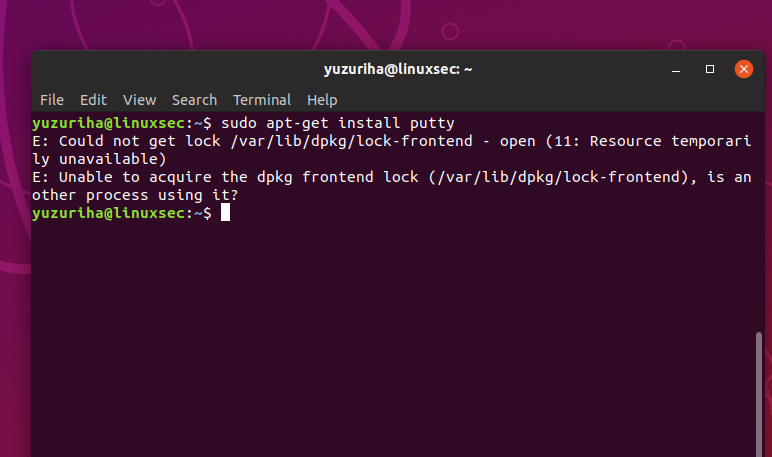Click the 'E: Unable to acquire the dpkg' line
This screenshot has width=772, height=457.
[x=392, y=177]
